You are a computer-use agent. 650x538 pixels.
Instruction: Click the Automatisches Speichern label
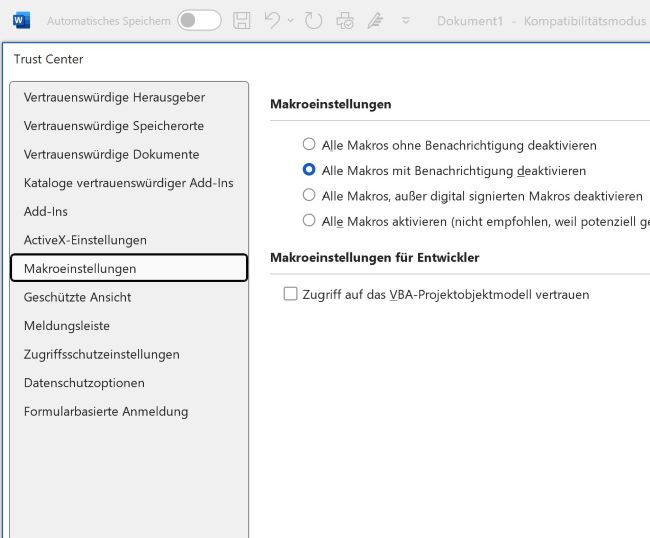[109, 21]
